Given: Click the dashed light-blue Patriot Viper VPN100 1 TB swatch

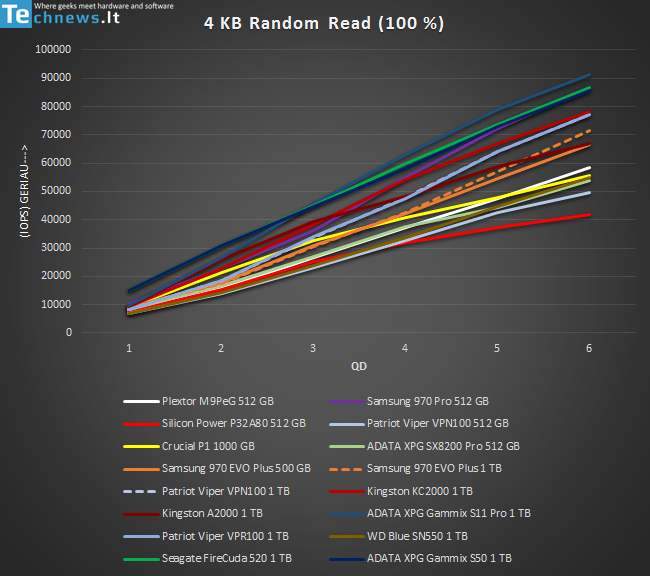Looking at the screenshot, I should pos(140,492).
